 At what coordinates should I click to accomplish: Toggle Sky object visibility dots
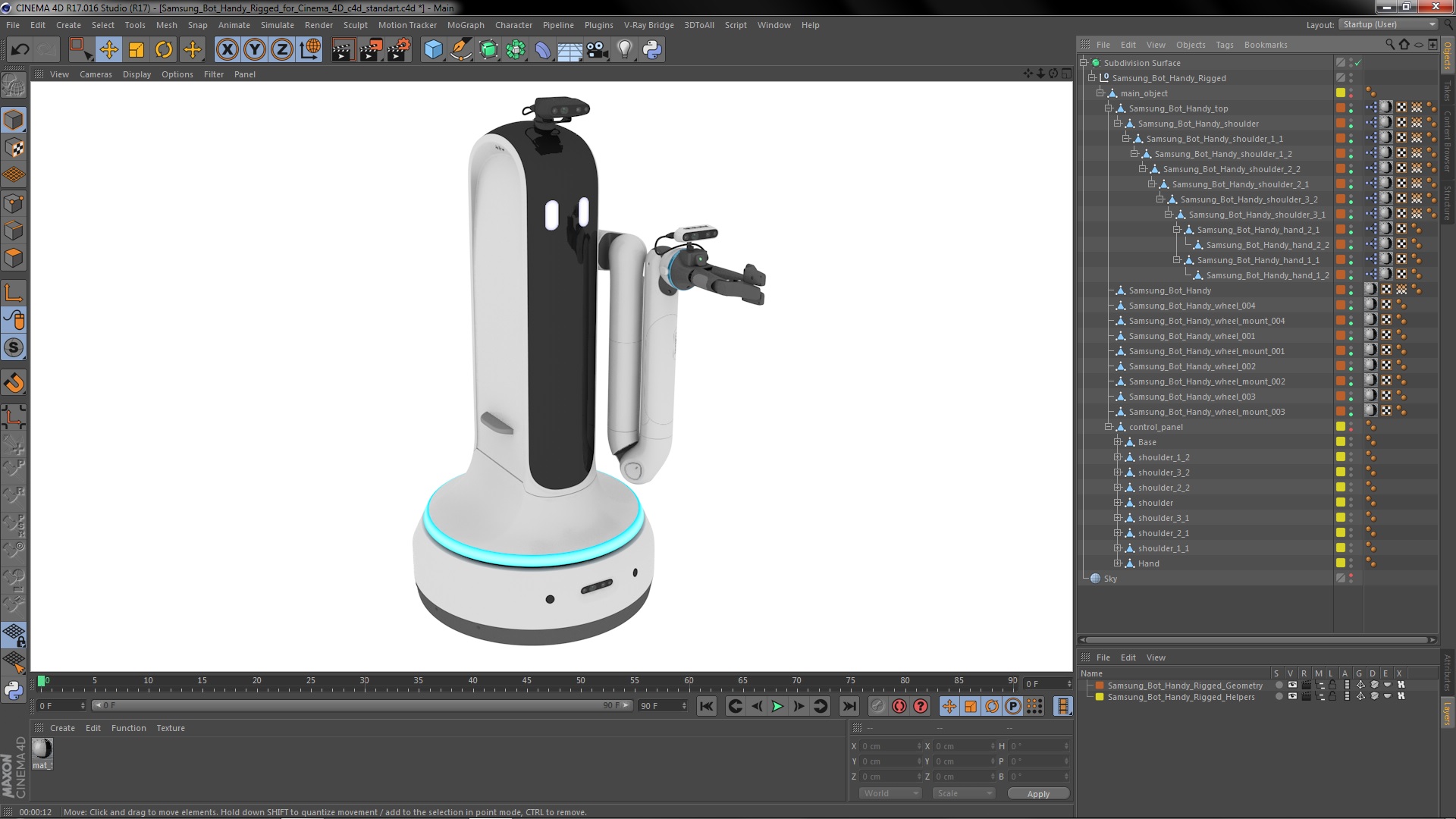[1351, 579]
